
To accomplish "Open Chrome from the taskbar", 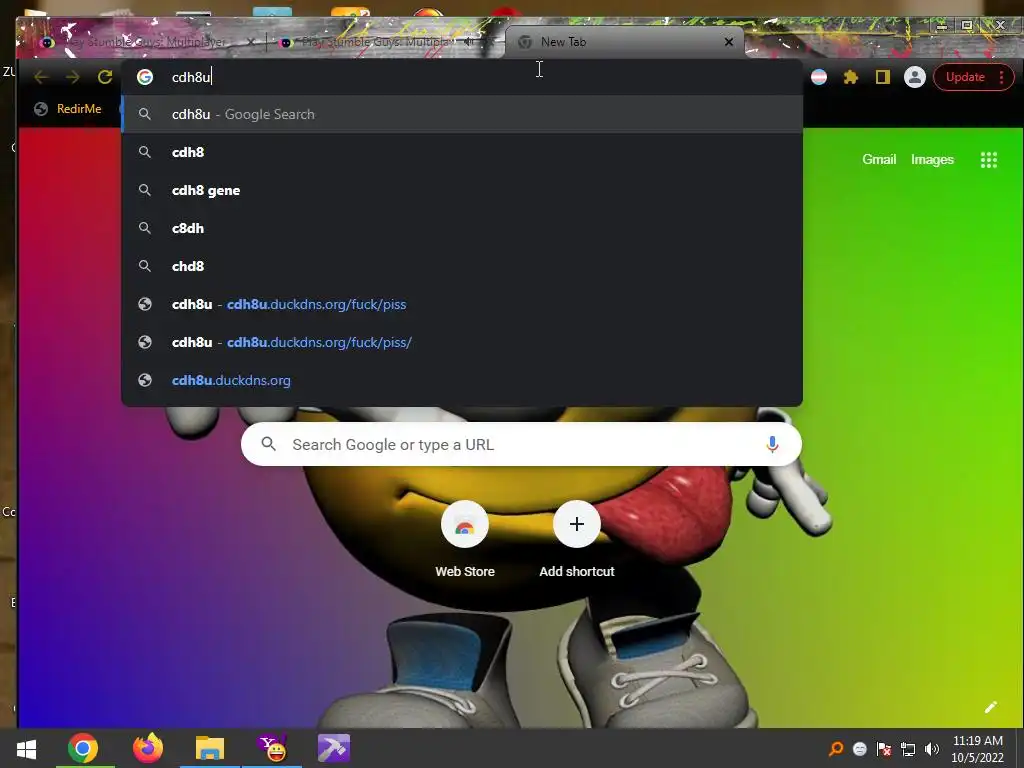I will pyautogui.click(x=83, y=748).
